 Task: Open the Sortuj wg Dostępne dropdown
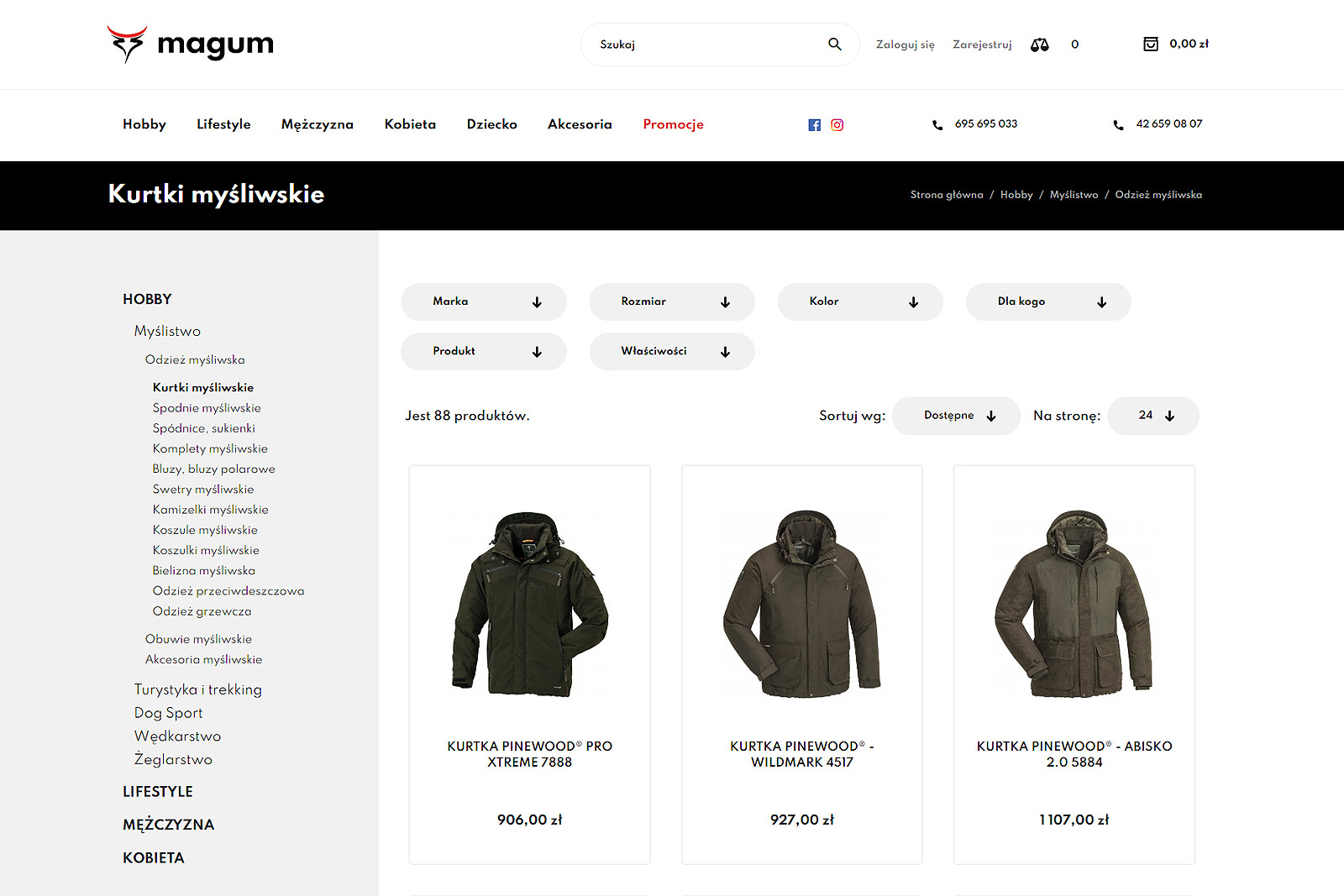pyautogui.click(x=956, y=416)
